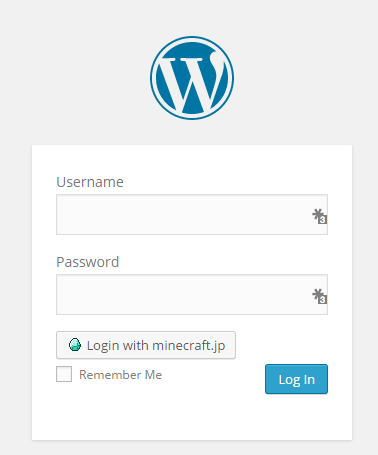
Task: Open the WordPress logo link
Action: click(x=192, y=78)
